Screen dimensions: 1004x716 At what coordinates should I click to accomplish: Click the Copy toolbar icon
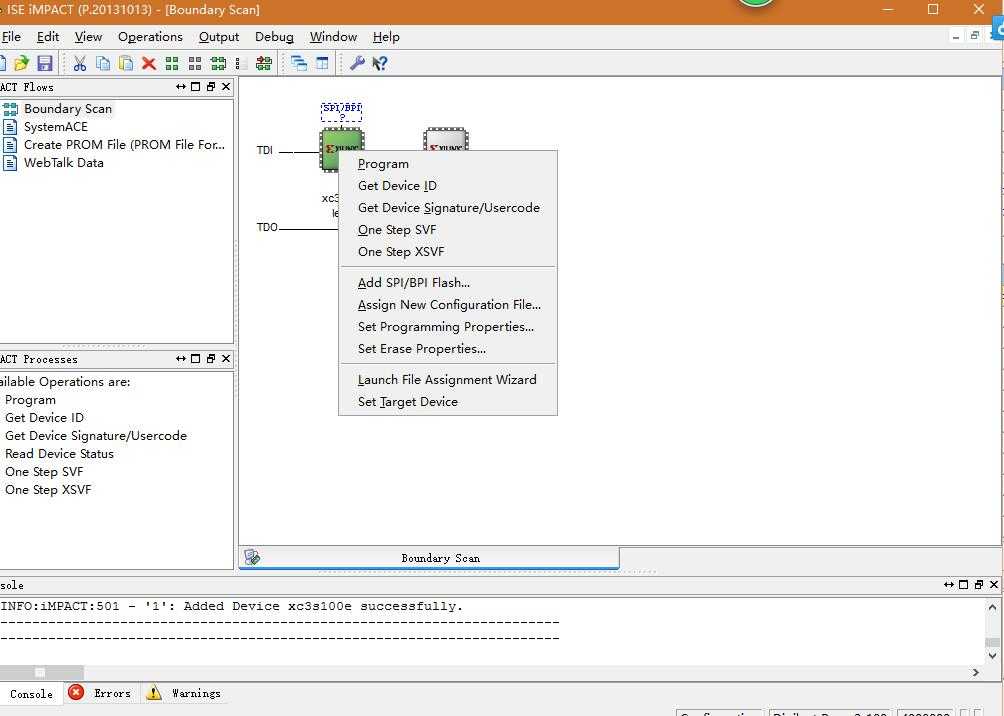102,63
